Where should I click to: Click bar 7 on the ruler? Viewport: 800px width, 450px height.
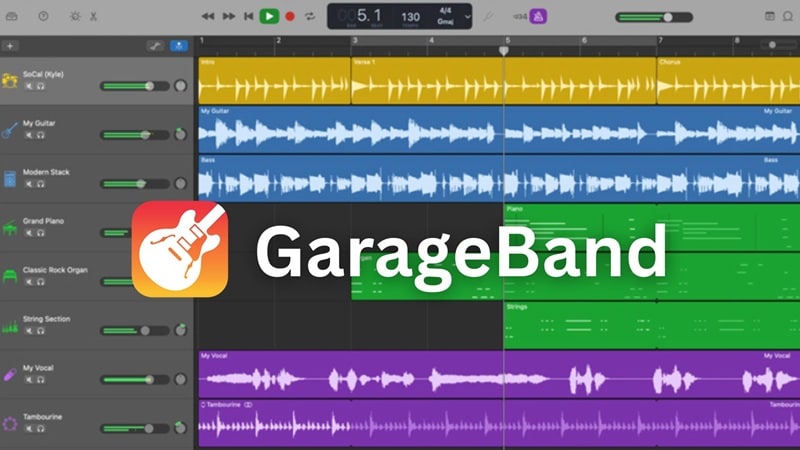pos(660,40)
